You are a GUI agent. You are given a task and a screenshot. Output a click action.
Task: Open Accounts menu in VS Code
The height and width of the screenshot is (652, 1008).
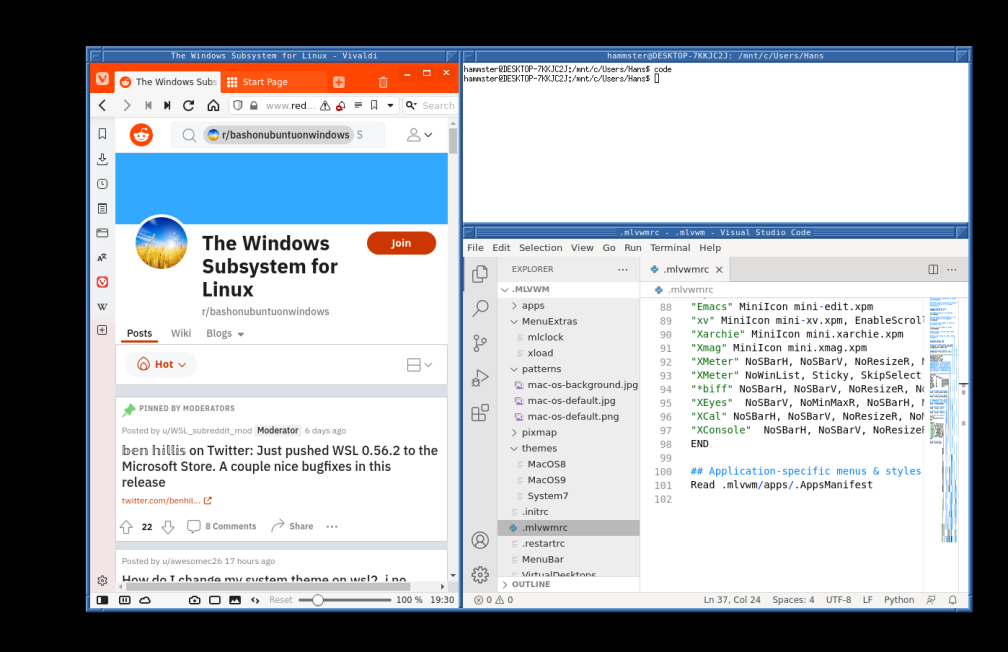[480, 540]
